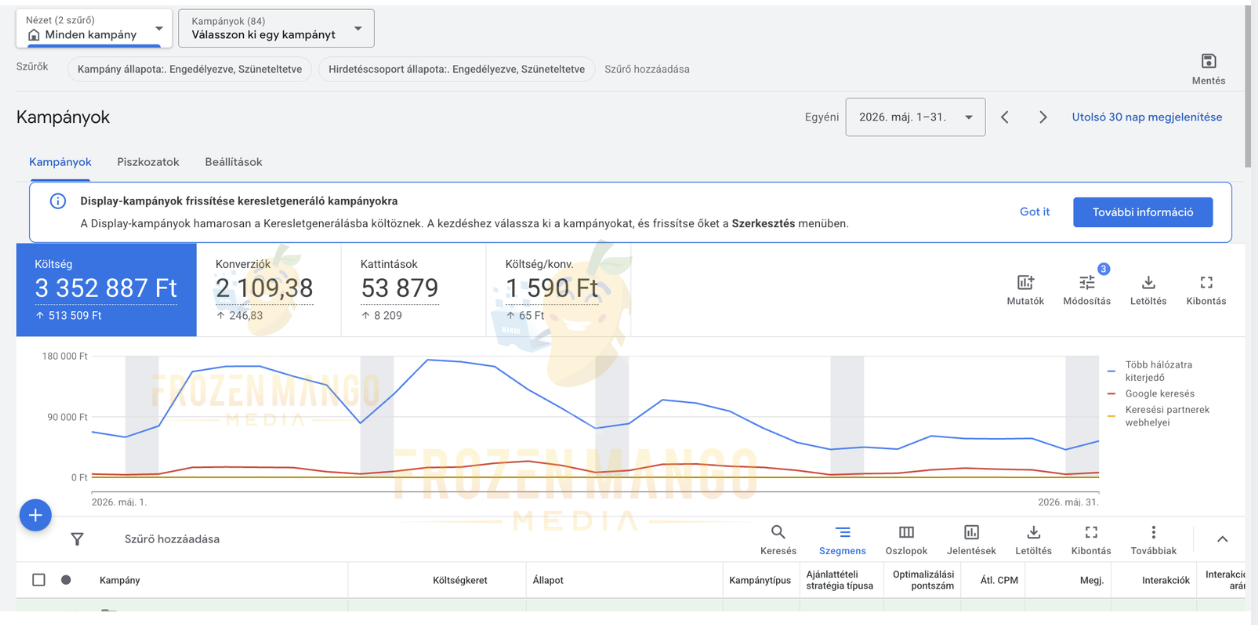
Task: Sort by the Megj. column header
Action: point(1091,580)
